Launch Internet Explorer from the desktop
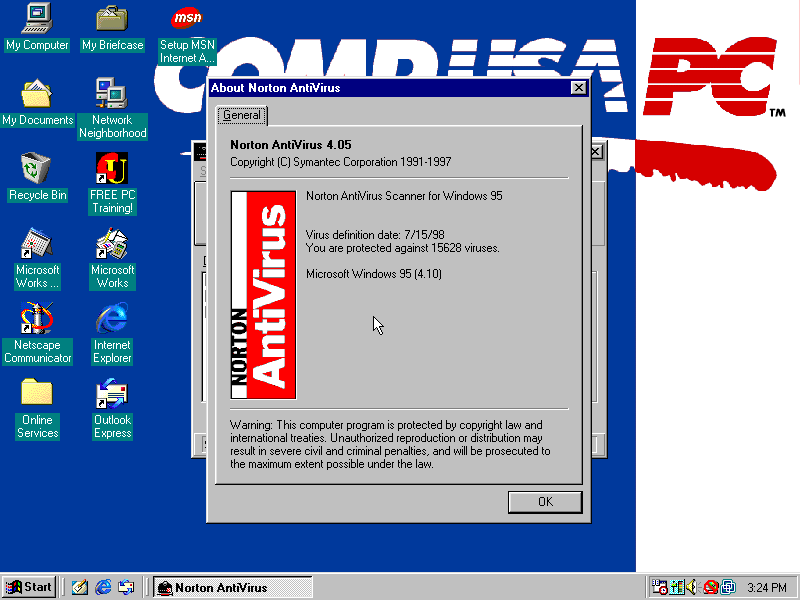Screen dimensions: 800x600 (x=111, y=325)
